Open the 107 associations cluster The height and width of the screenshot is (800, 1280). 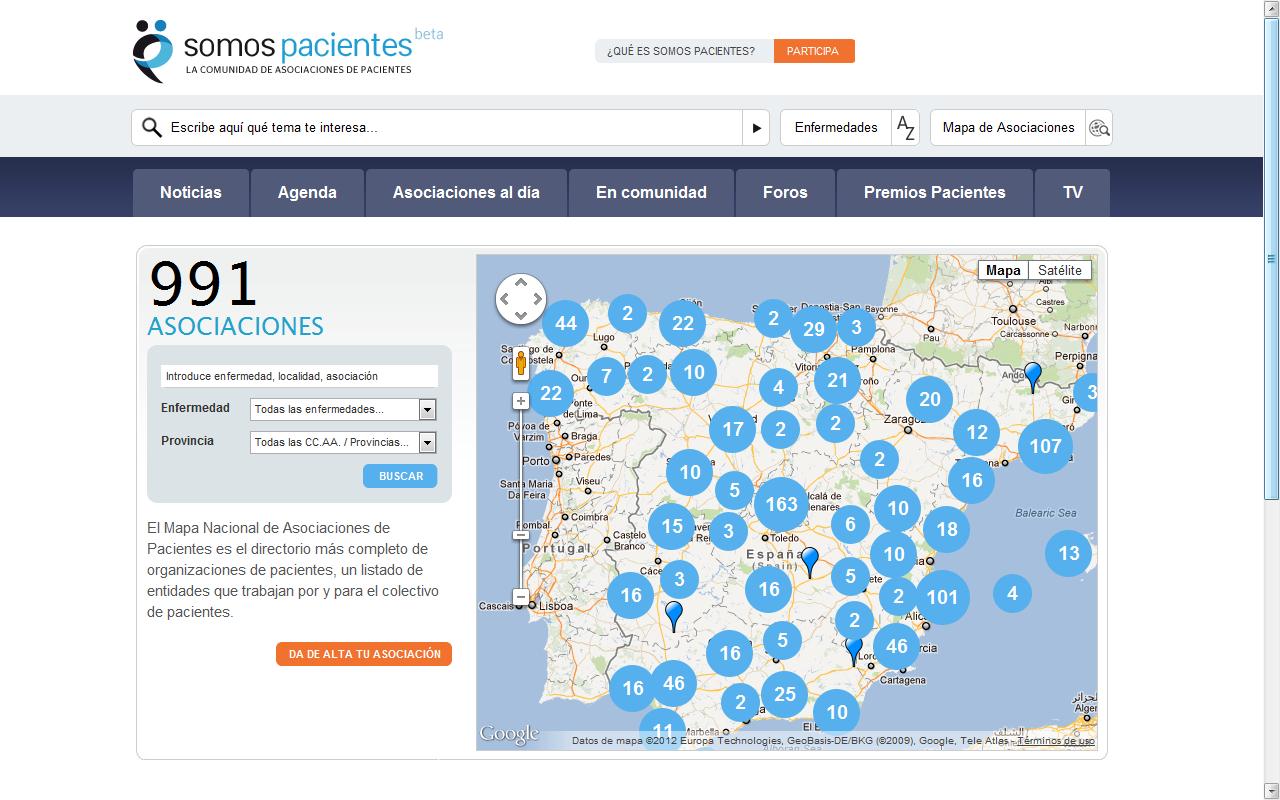coord(1045,446)
